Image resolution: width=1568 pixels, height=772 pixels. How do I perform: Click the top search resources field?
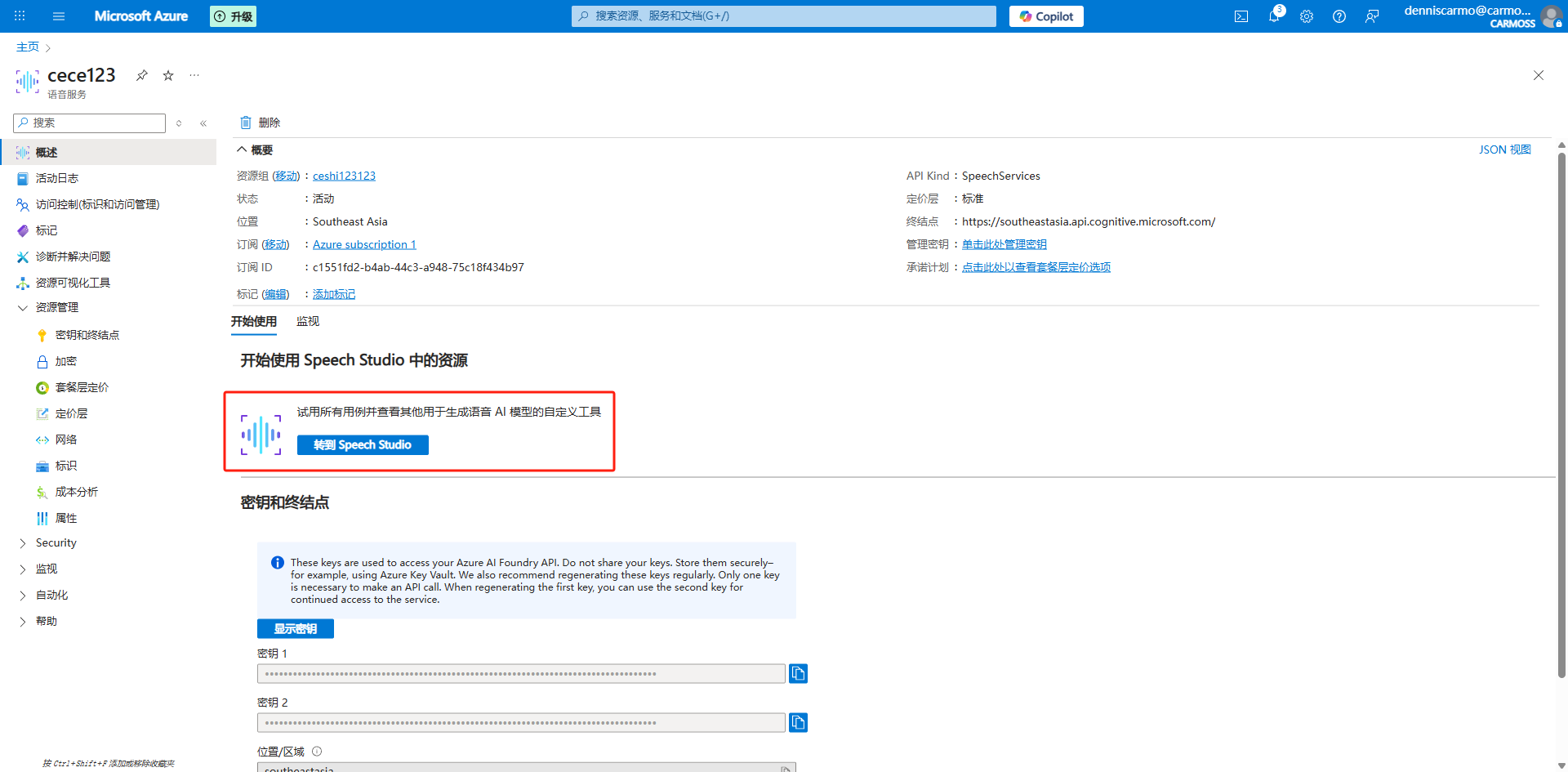pos(784,16)
